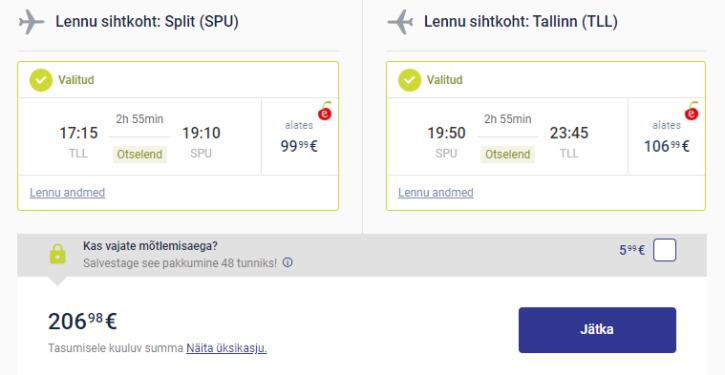Select the 19:50 SPU to TLL flight card
725x375 pixels.
(546, 136)
